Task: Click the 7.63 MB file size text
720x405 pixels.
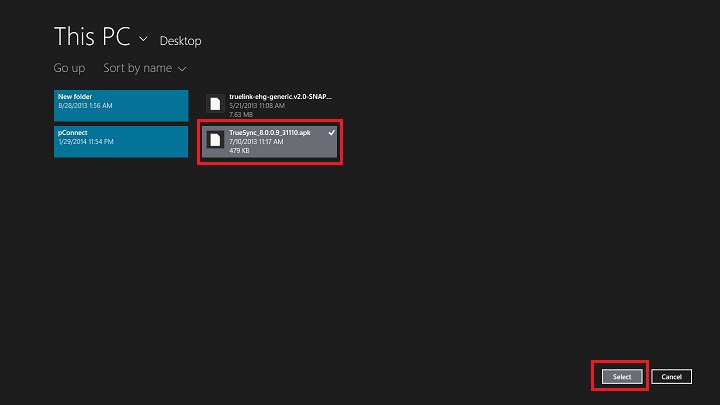Action: click(242, 115)
